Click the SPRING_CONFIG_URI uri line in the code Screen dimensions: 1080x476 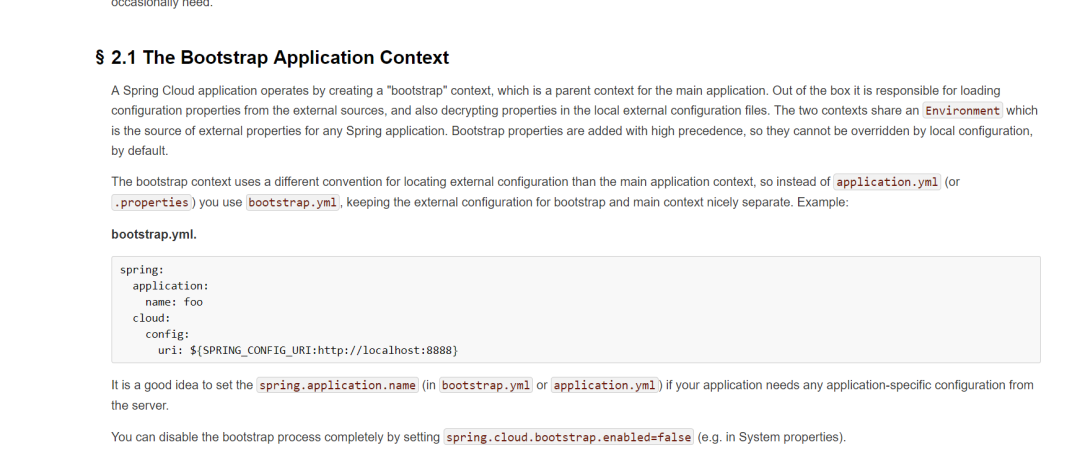coord(308,350)
